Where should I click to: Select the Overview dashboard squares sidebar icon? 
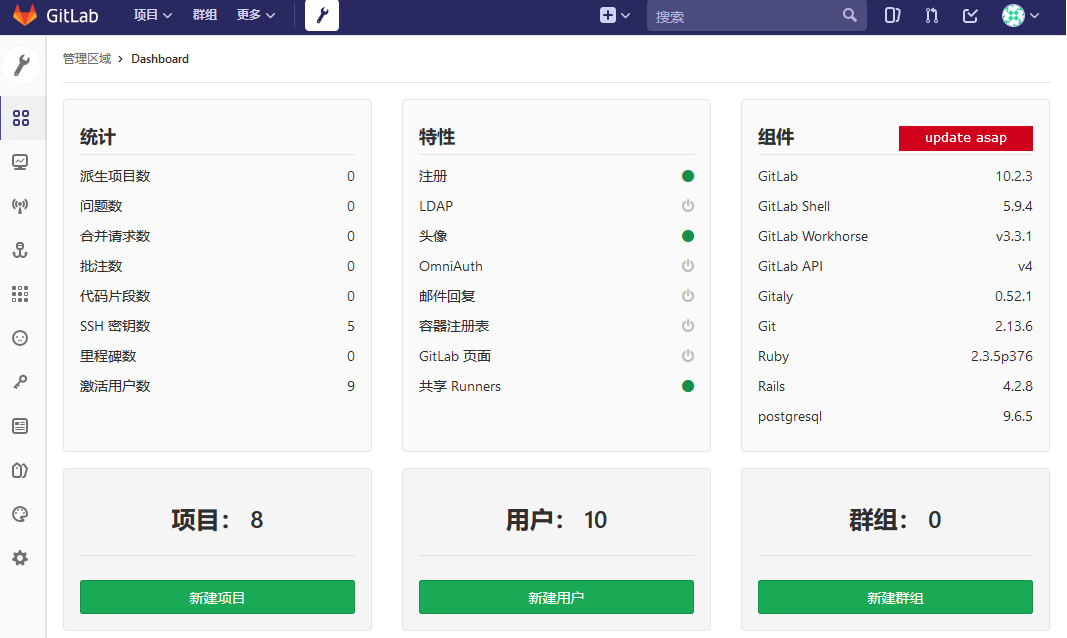pyautogui.click(x=21, y=118)
